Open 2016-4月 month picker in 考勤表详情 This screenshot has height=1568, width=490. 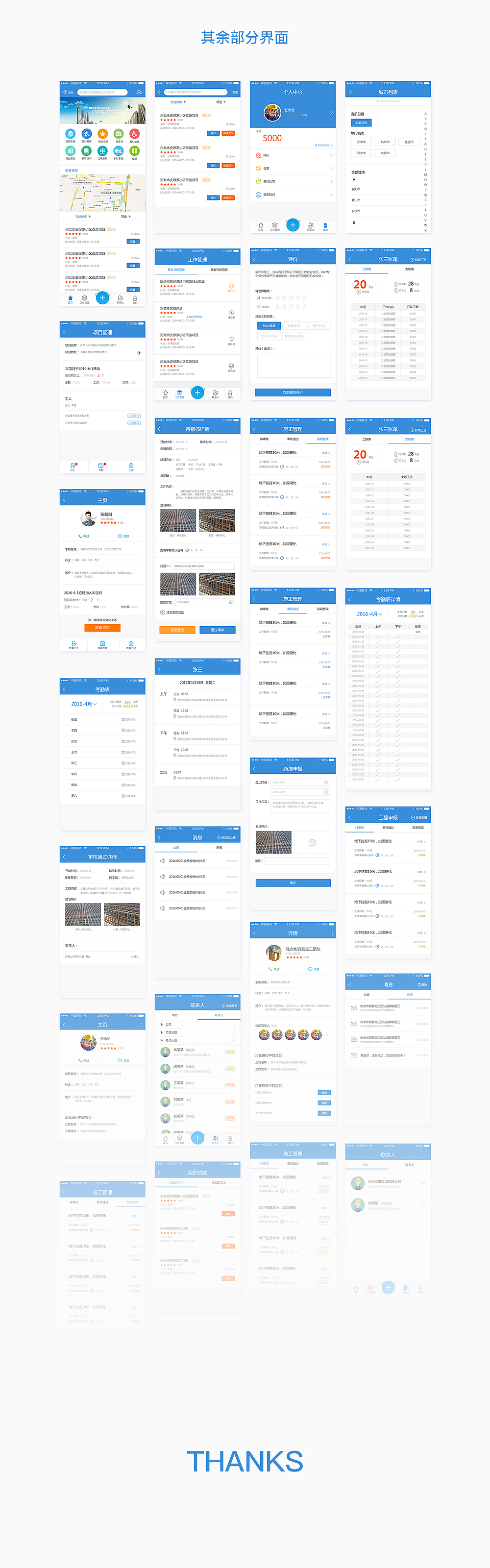point(369,613)
